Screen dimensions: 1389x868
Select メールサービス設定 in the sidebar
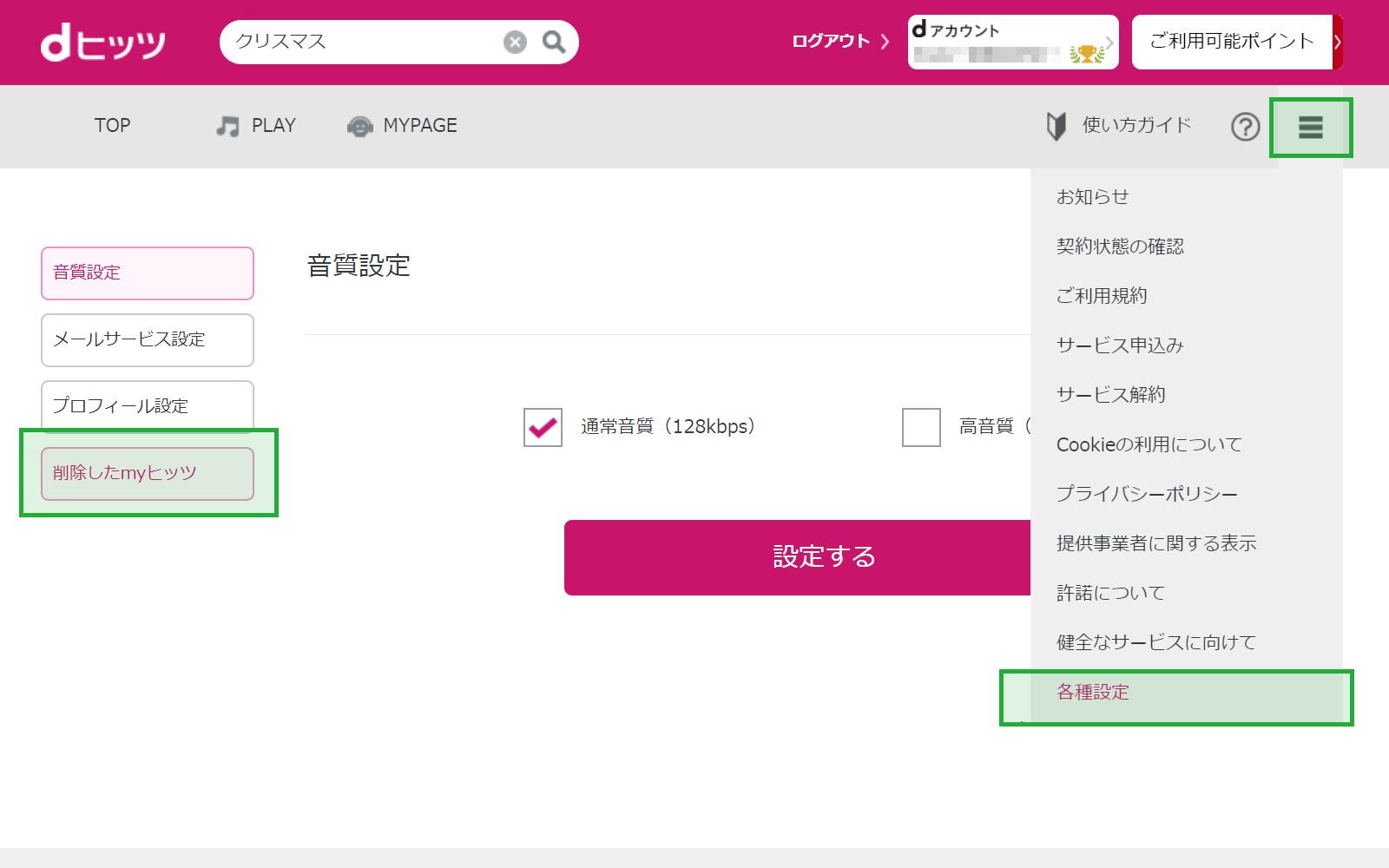148,340
